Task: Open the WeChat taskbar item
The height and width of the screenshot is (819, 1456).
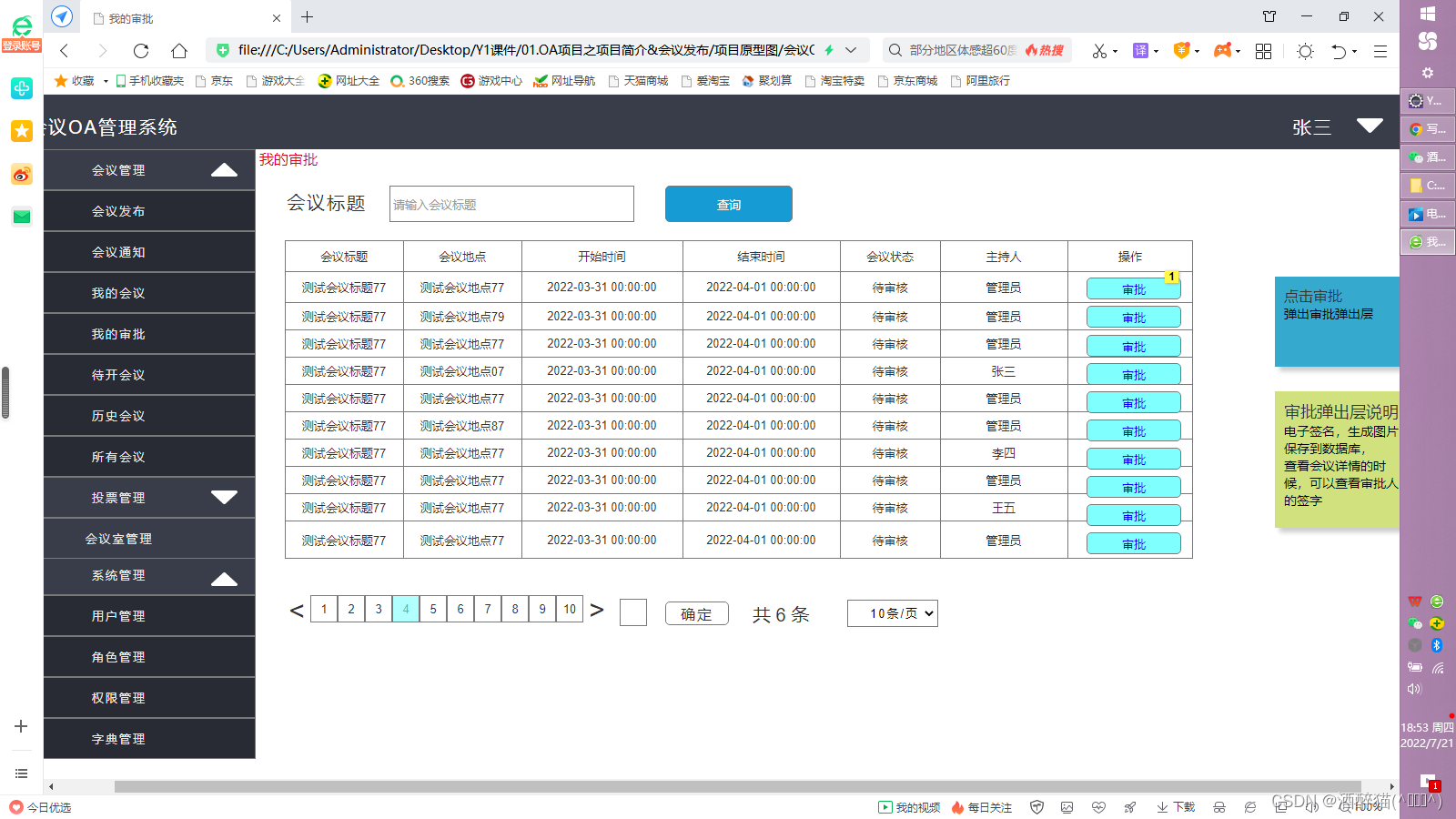Action: point(1427,157)
